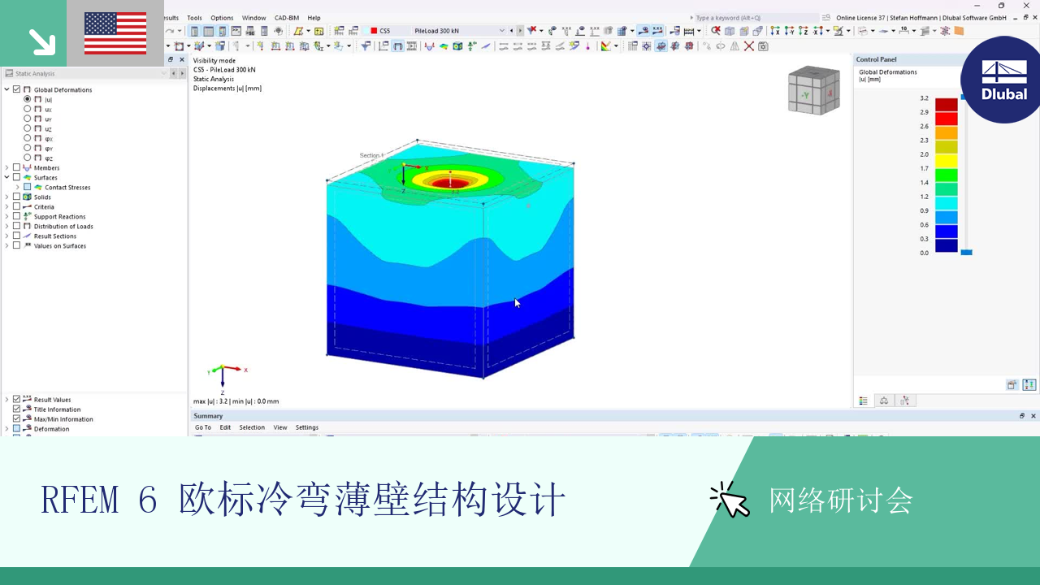Open Settings menu in Summary panel
Viewport: 1040px width, 585px height.
click(307, 428)
